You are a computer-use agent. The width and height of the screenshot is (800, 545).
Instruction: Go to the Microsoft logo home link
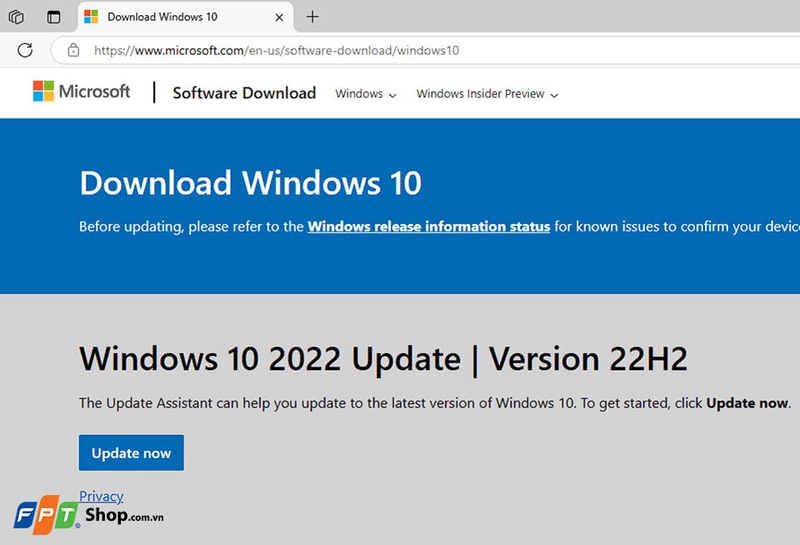(x=82, y=91)
